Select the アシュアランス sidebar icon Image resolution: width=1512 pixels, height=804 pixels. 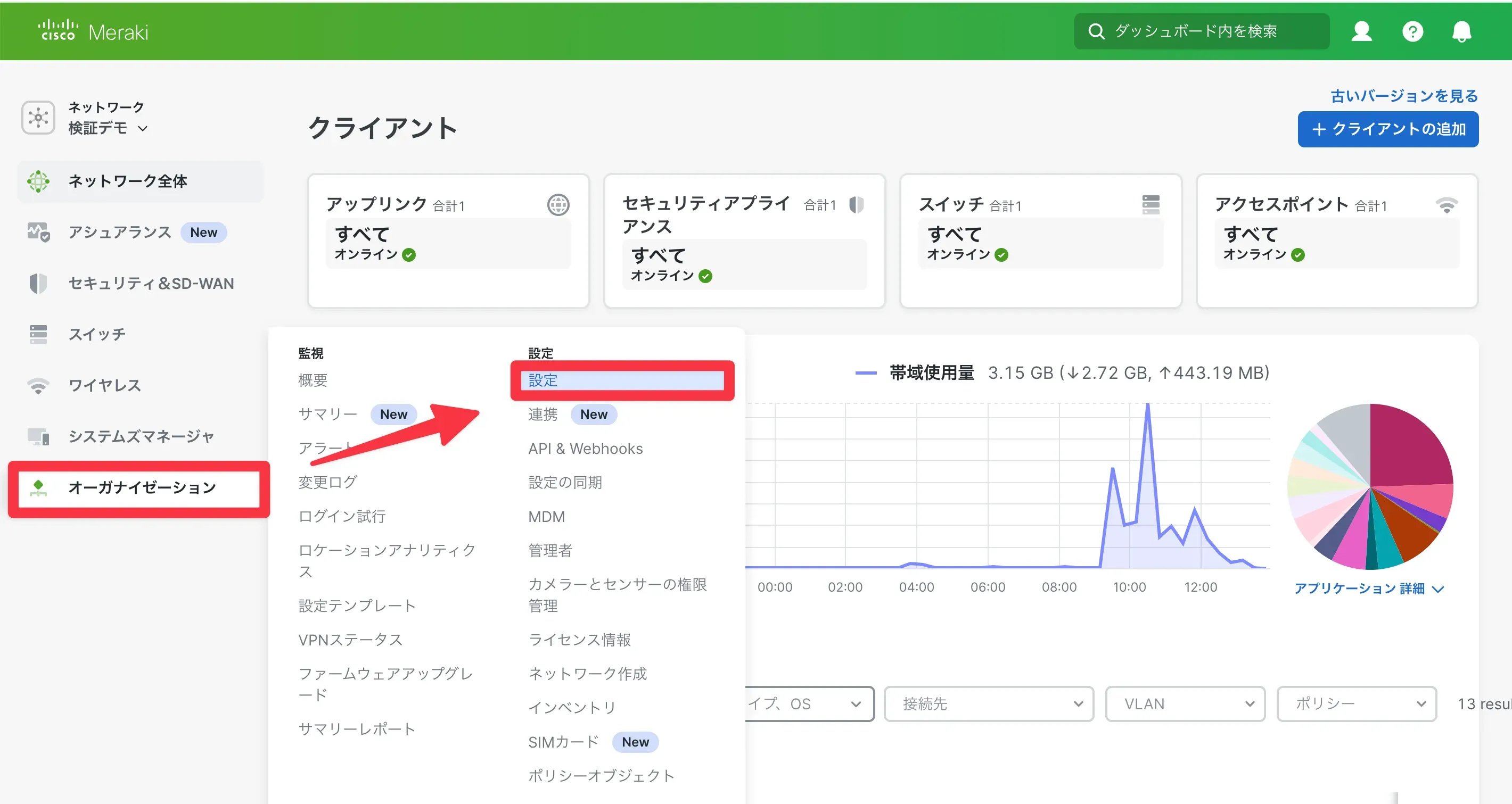click(38, 232)
